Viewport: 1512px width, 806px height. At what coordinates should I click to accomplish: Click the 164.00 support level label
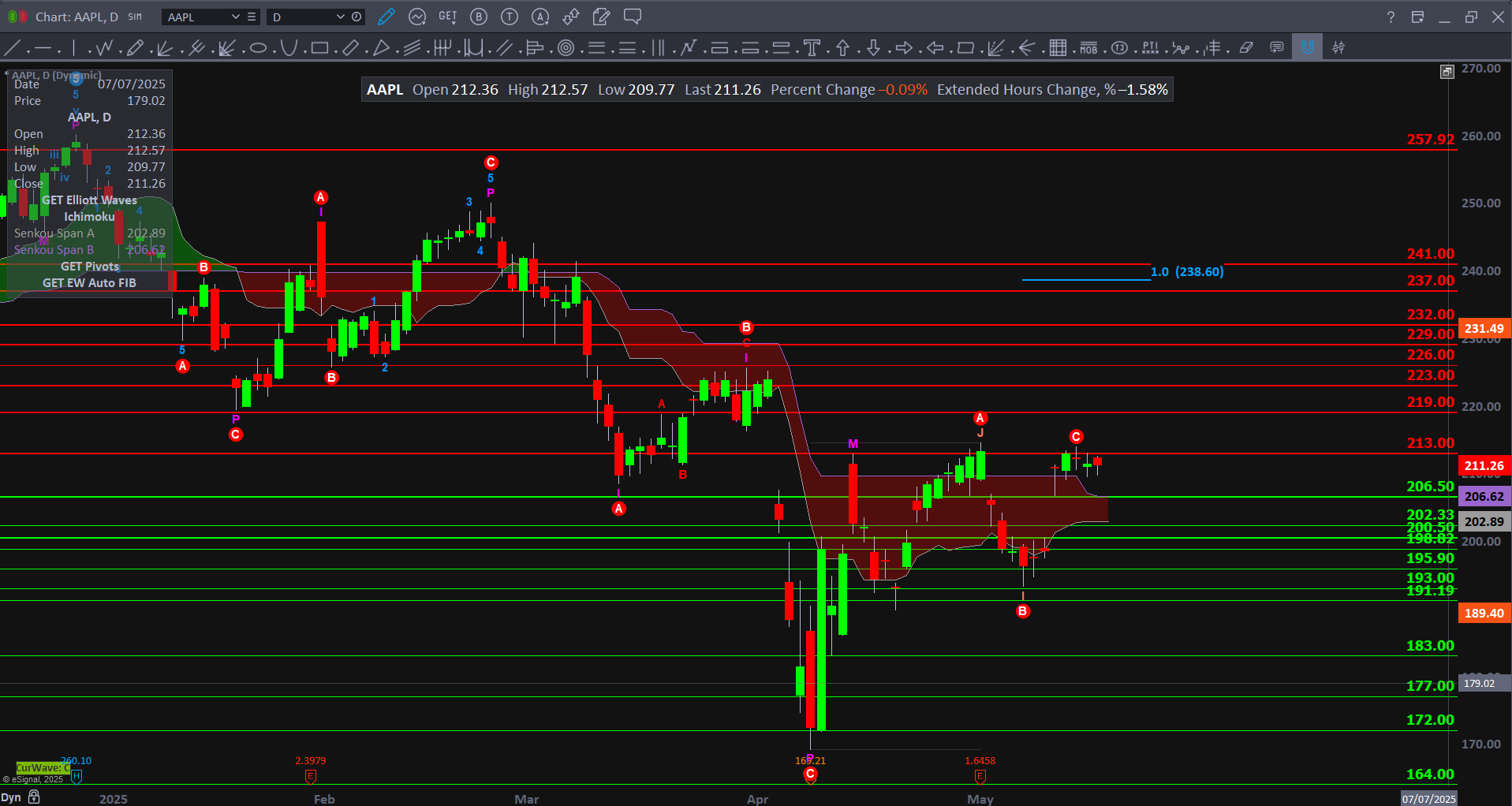[1431, 774]
